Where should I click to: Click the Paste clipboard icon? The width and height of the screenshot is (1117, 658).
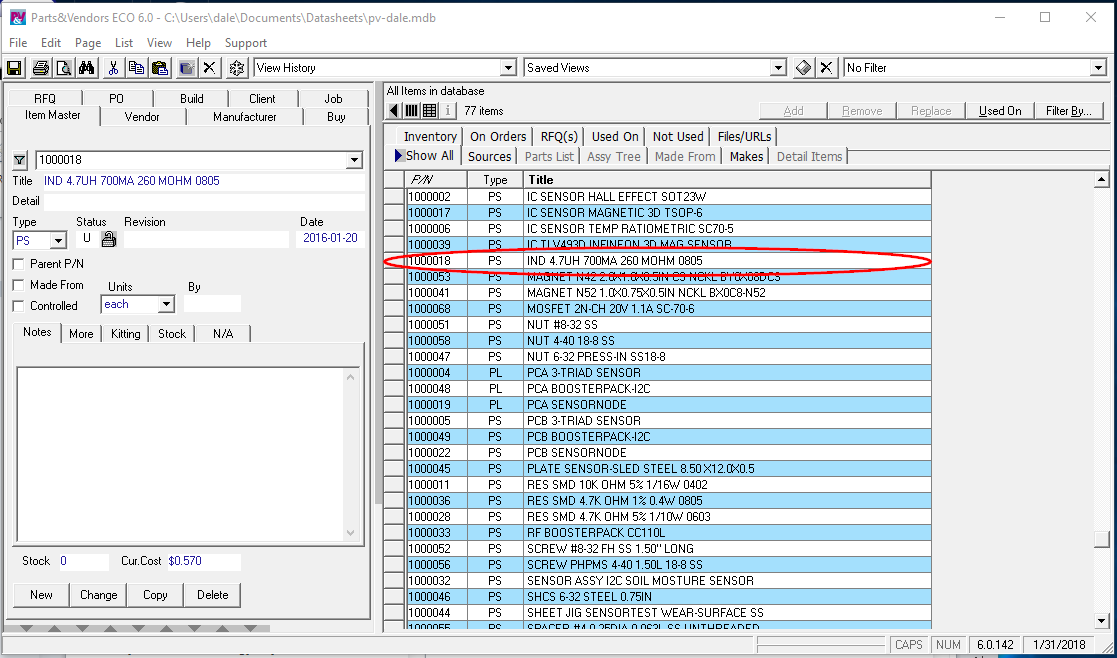point(160,68)
